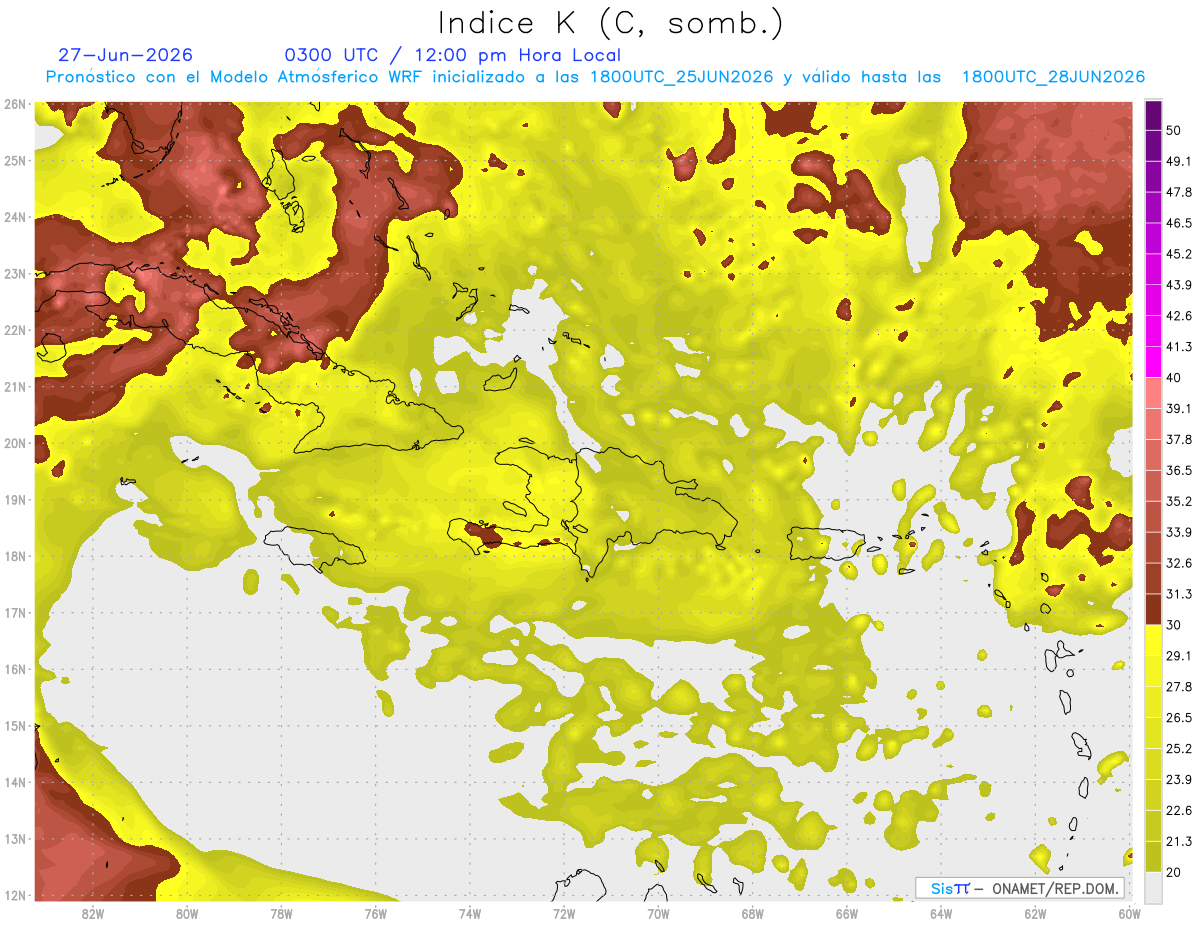Click the "62W" longitude label
This screenshot has width=1200, height=927.
[1036, 914]
